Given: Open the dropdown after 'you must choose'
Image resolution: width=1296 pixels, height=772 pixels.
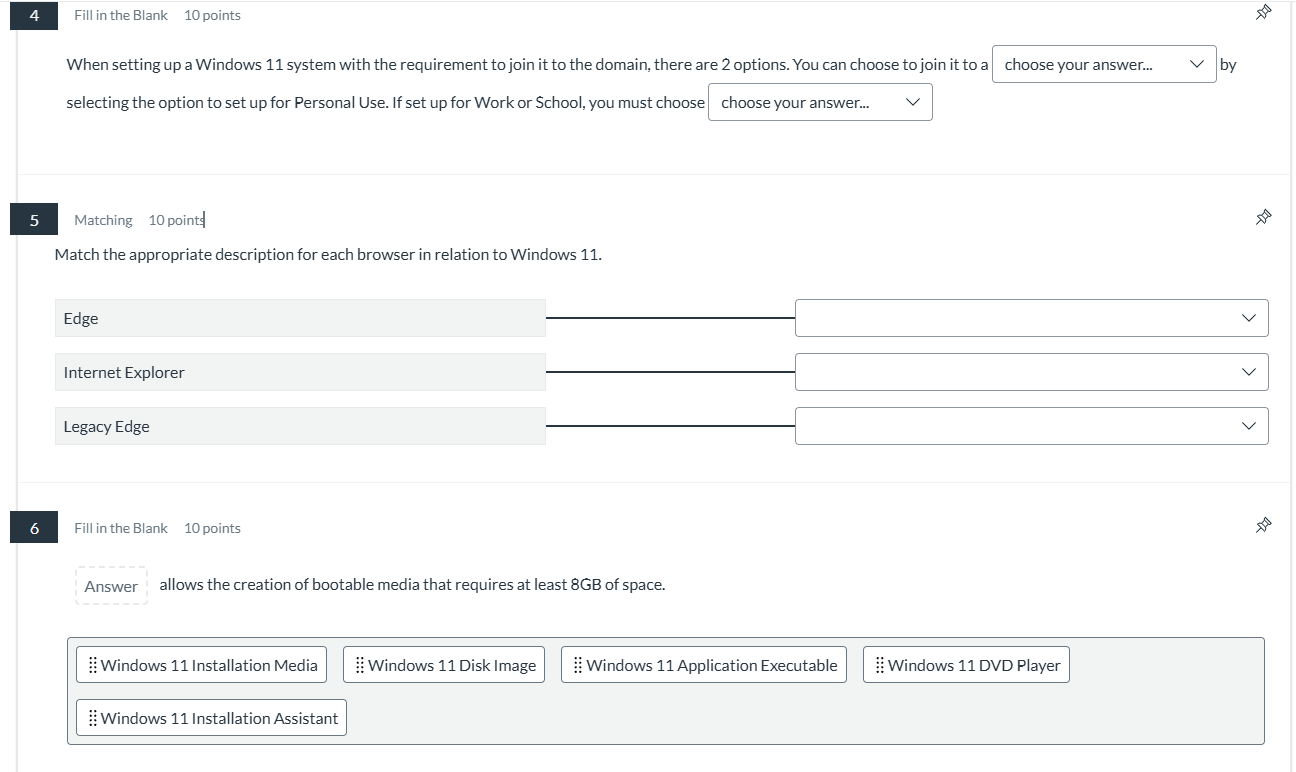Looking at the screenshot, I should 820,102.
